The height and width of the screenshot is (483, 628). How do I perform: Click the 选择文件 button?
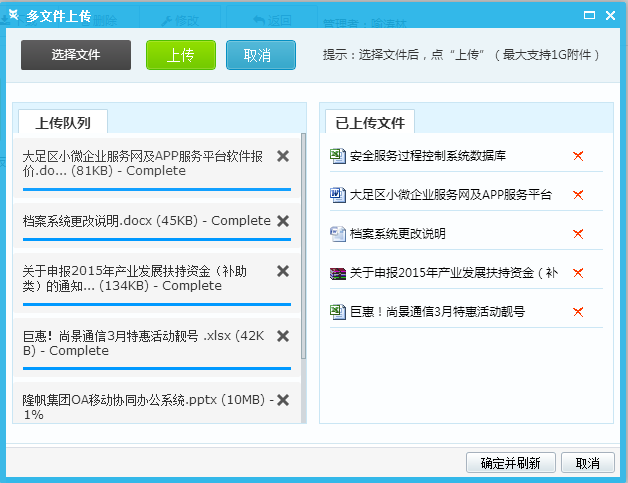pos(76,55)
